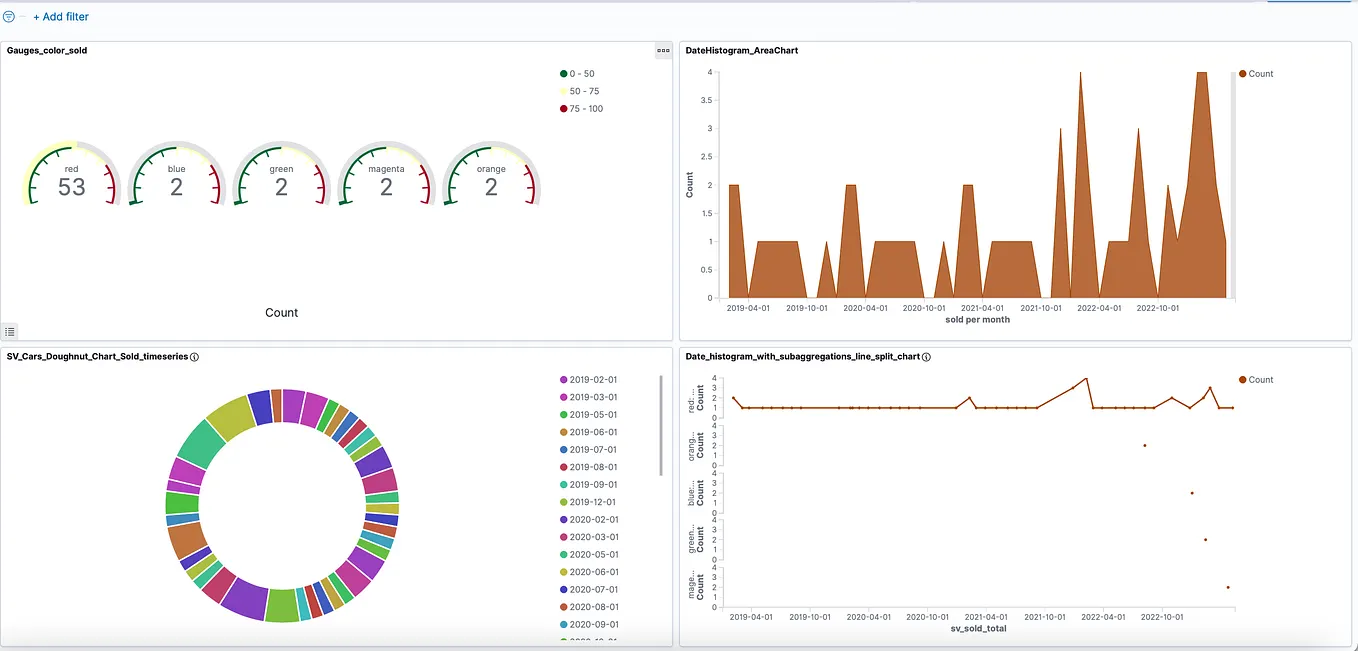1358x651 pixels.
Task: Click the filter icon in the query bar
Action: pyautogui.click(x=10, y=16)
